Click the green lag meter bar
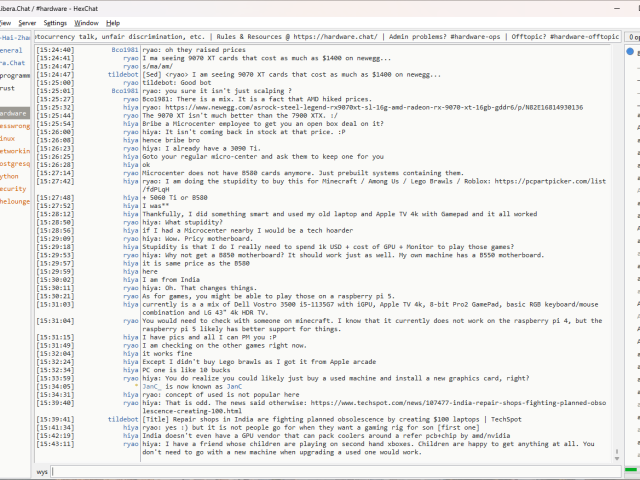This screenshot has height=480, width=640. tap(632, 469)
